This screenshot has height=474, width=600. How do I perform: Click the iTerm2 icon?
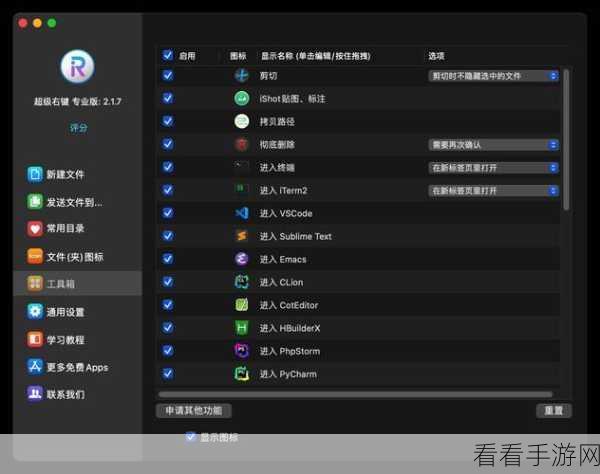[241, 190]
